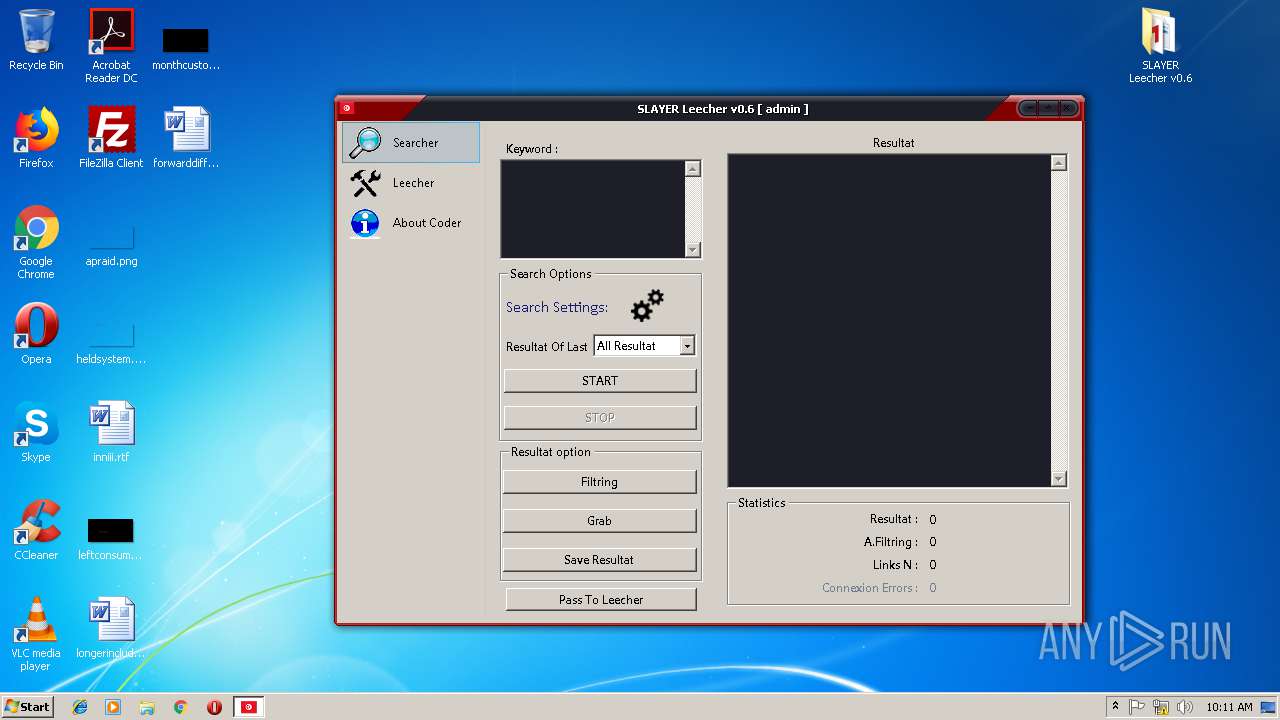Select VLC media player desktop icon
The height and width of the screenshot is (720, 1280).
tap(36, 634)
